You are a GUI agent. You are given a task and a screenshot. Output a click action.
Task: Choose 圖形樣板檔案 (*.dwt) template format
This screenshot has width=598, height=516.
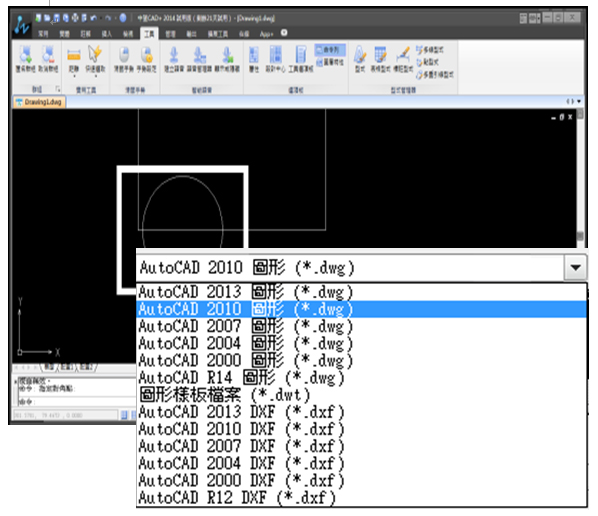tap(361, 395)
